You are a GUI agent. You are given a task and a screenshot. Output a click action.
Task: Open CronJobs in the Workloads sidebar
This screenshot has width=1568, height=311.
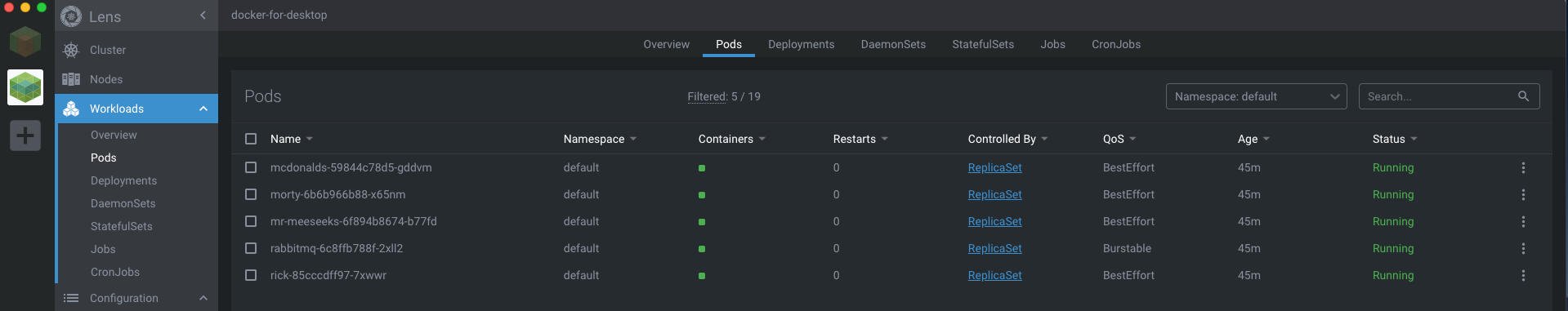pyautogui.click(x=115, y=272)
